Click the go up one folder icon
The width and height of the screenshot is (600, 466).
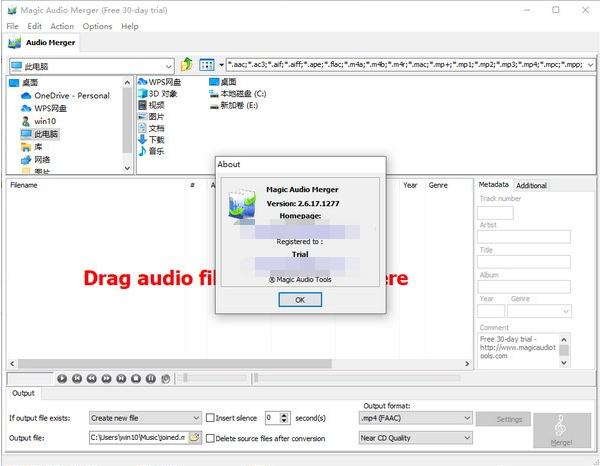tap(186, 65)
